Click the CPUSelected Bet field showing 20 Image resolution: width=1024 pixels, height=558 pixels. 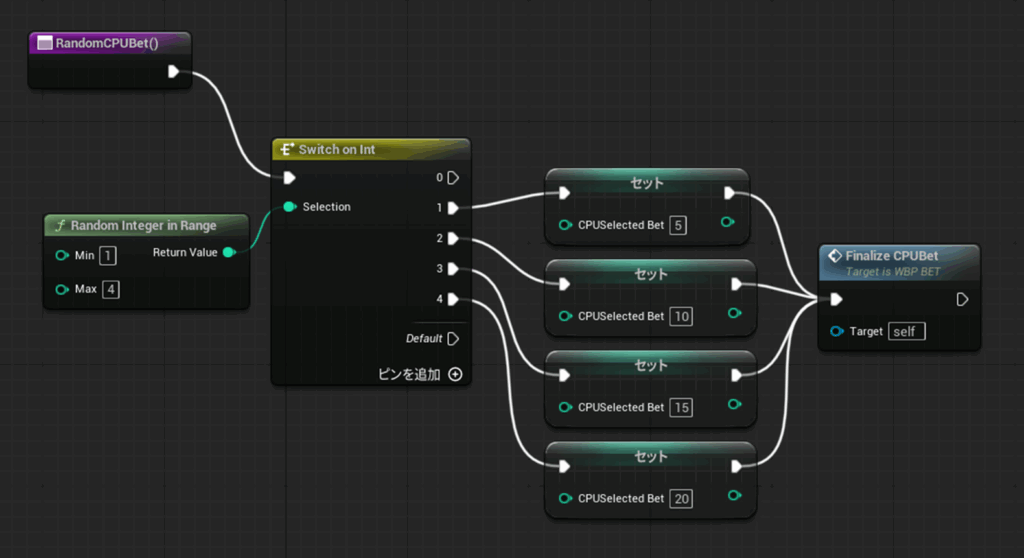[x=682, y=498]
